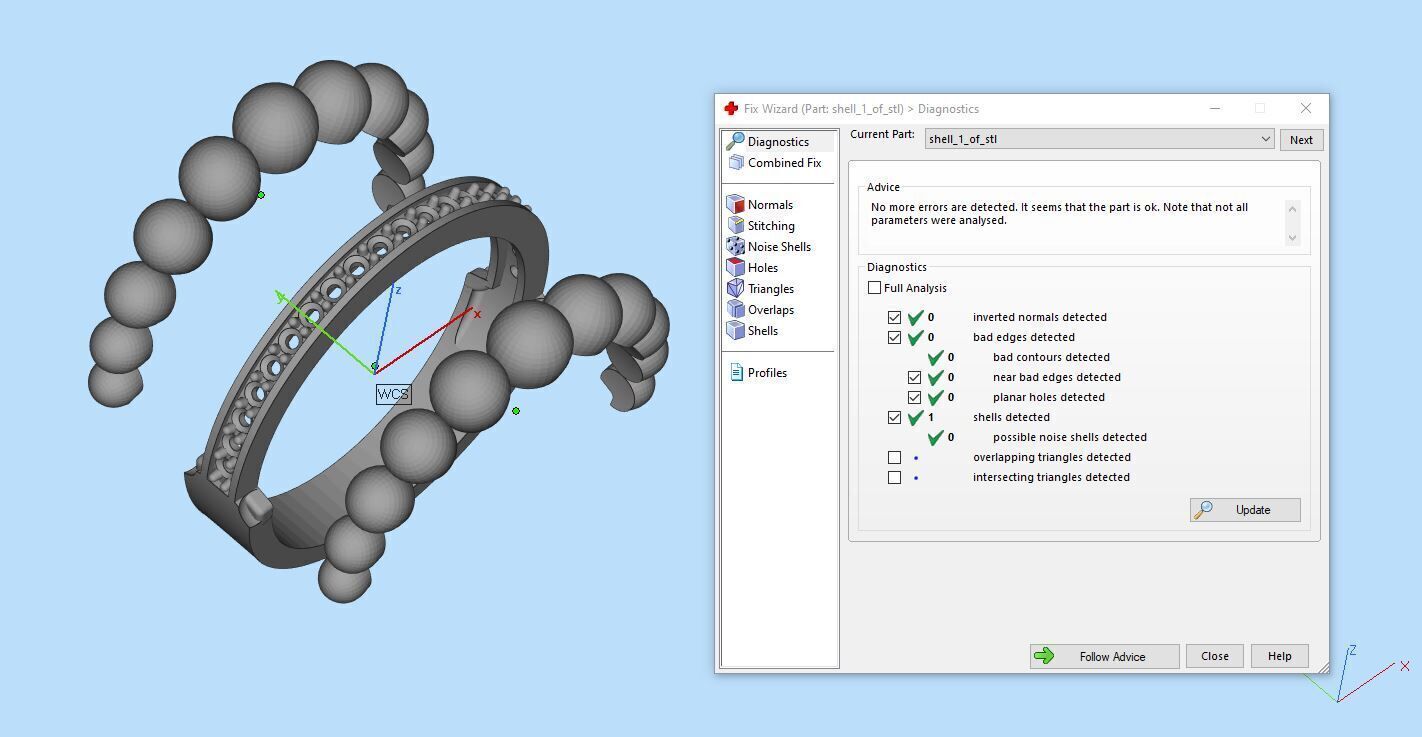The image size is (1422, 737).
Task: Open the Triangles fix icon
Action: (x=736, y=288)
